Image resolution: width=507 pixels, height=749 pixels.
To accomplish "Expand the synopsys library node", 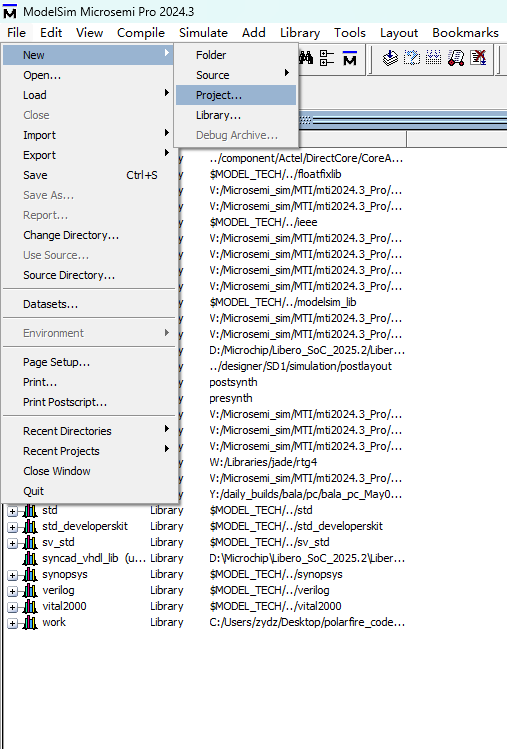I will pos(12,575).
